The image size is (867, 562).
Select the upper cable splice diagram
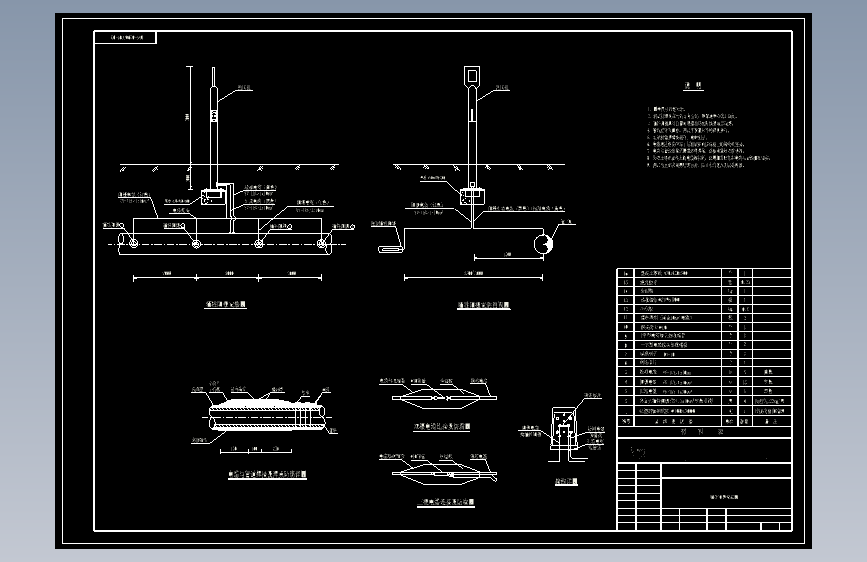tap(444, 398)
